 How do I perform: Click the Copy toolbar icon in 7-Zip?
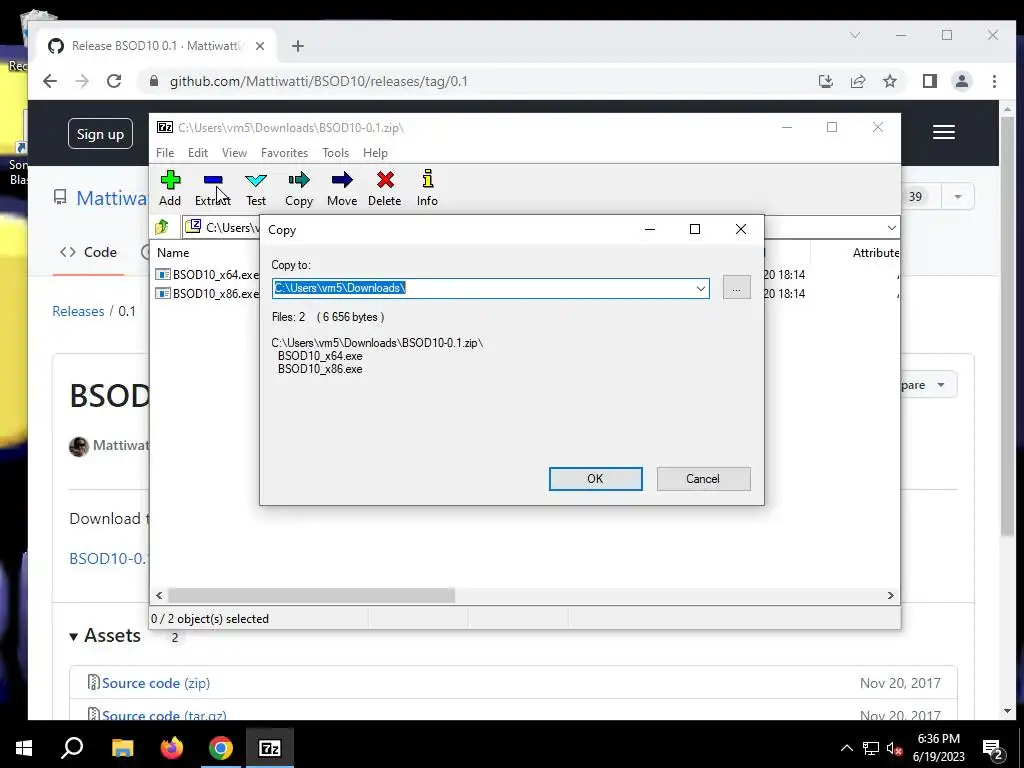coord(298,188)
